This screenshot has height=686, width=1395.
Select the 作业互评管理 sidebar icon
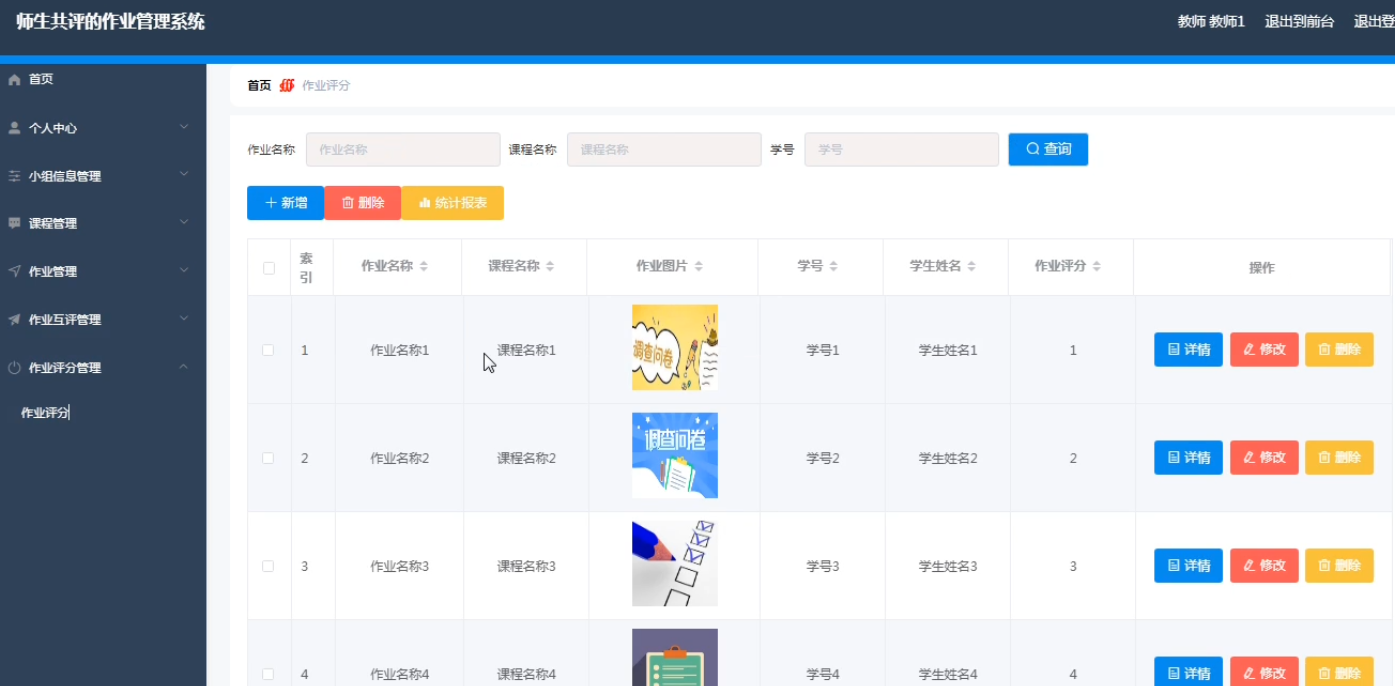coord(13,319)
